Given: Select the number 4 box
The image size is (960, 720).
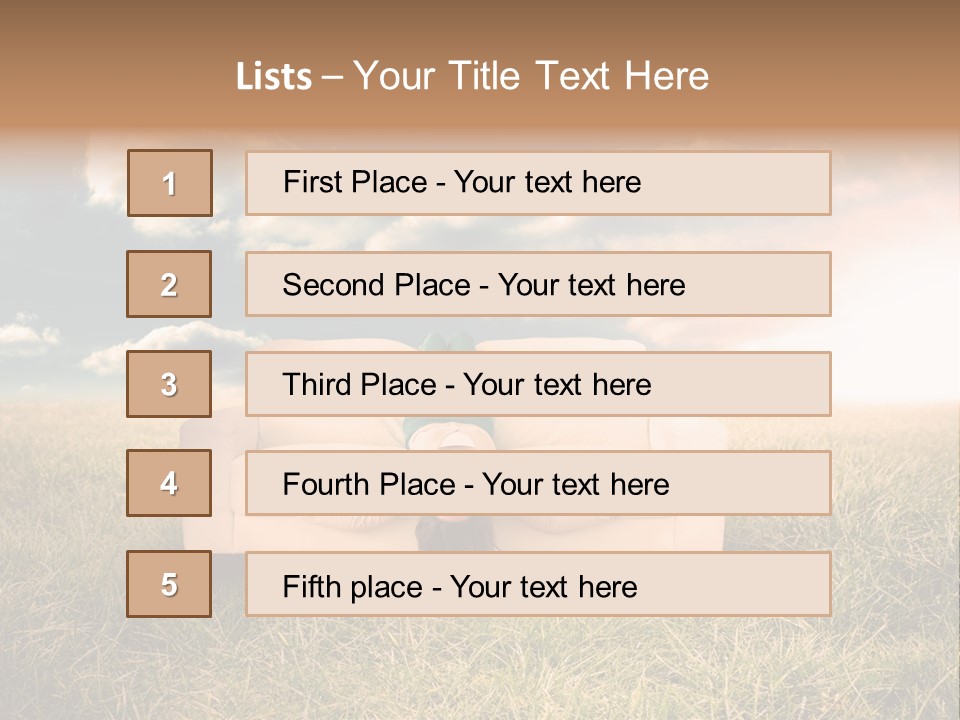Looking at the screenshot, I should [169, 483].
